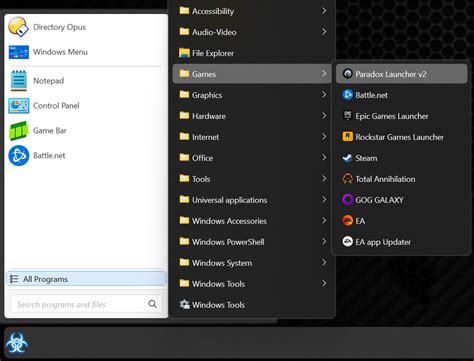Image resolution: width=474 pixels, height=361 pixels.
Task: Open the Internet folder entry
Action: click(x=252, y=137)
